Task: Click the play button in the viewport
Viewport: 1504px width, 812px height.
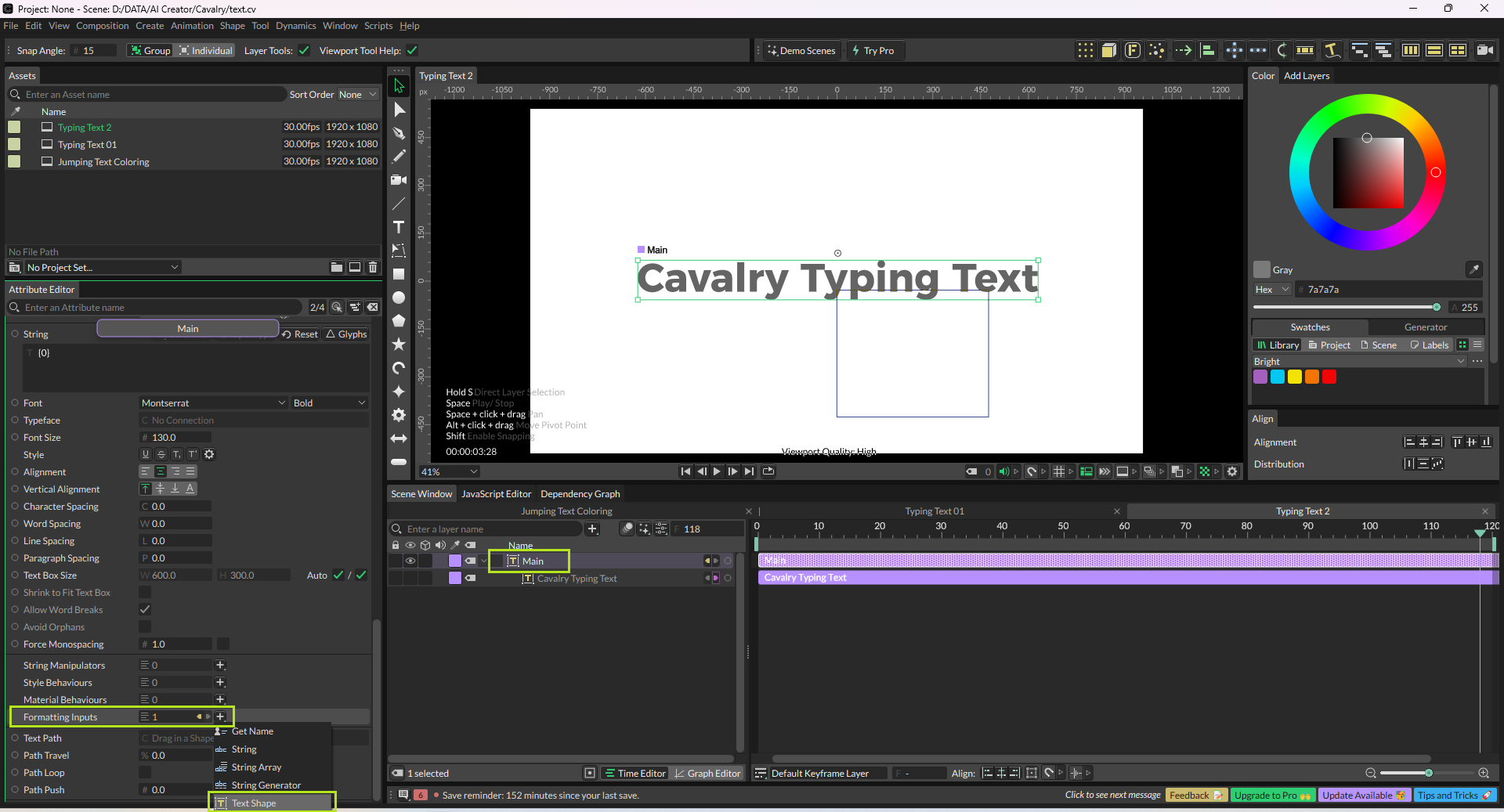Action: tap(717, 471)
